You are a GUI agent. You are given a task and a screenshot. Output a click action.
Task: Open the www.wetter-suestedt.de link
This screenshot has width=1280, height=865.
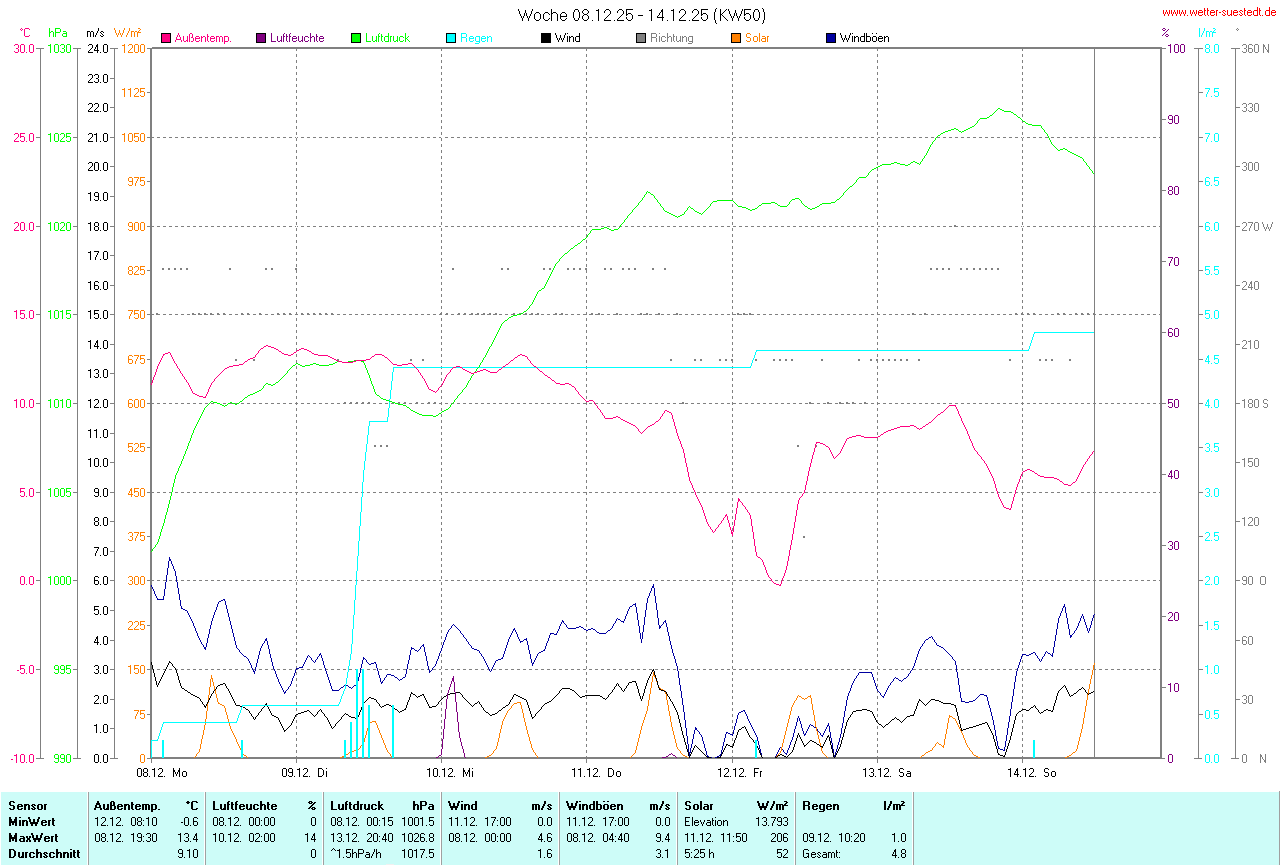(x=1218, y=13)
